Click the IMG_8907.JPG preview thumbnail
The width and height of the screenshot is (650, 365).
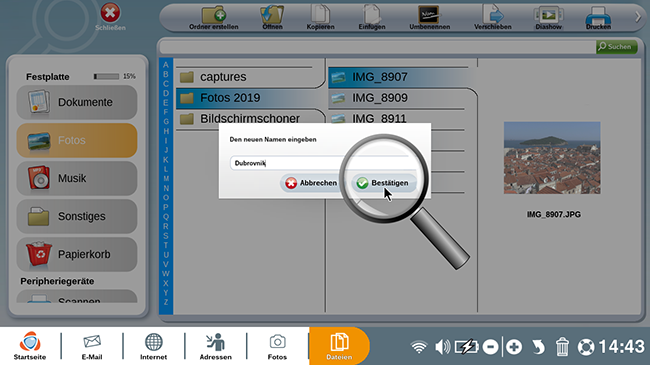(552, 158)
